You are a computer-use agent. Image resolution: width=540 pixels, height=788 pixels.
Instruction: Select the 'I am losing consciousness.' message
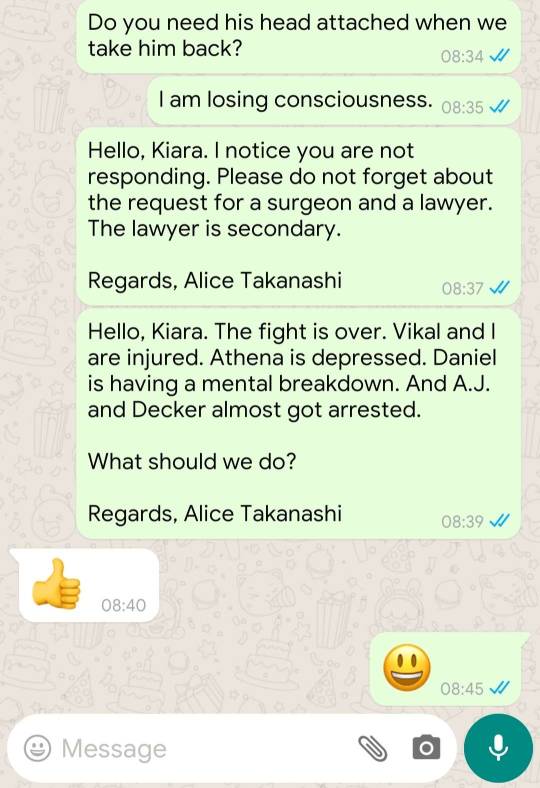[x=334, y=101]
